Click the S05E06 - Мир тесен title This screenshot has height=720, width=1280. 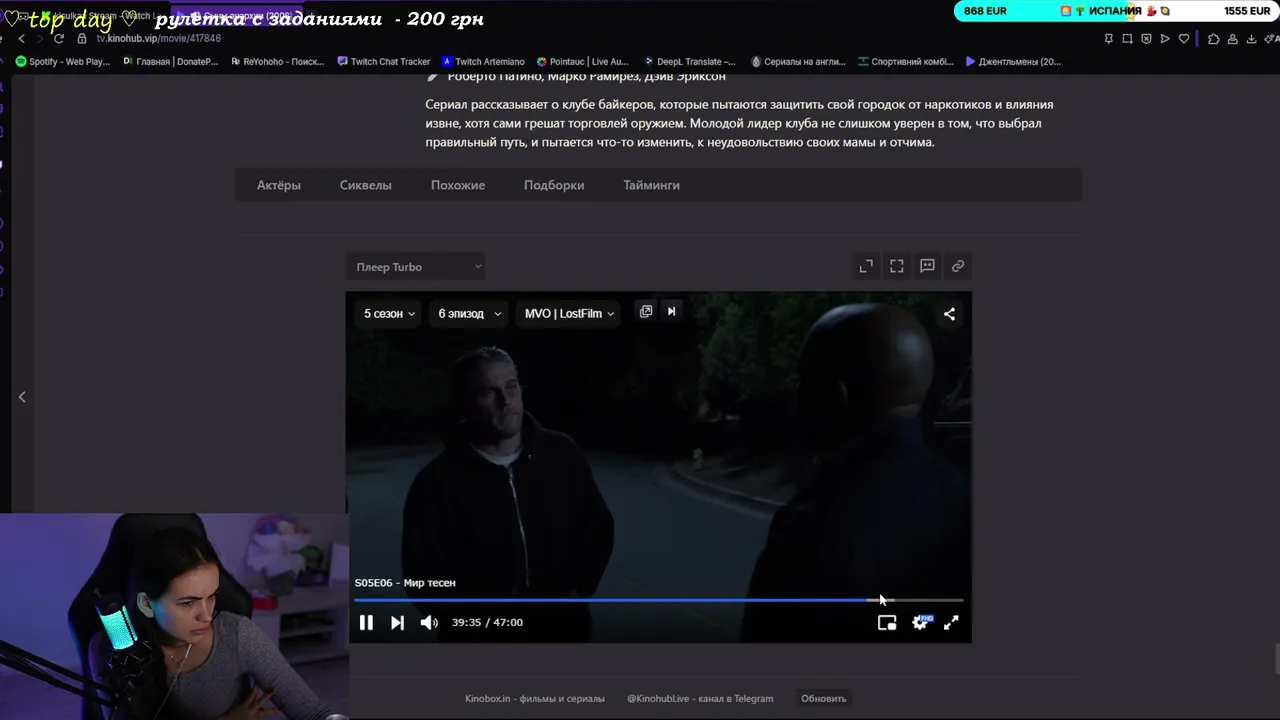405,583
